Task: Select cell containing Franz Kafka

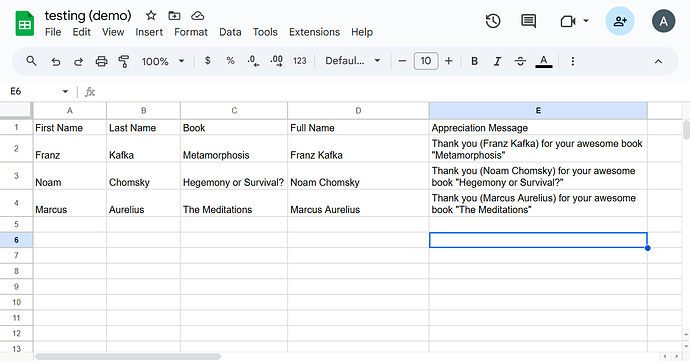Action: tap(358, 149)
